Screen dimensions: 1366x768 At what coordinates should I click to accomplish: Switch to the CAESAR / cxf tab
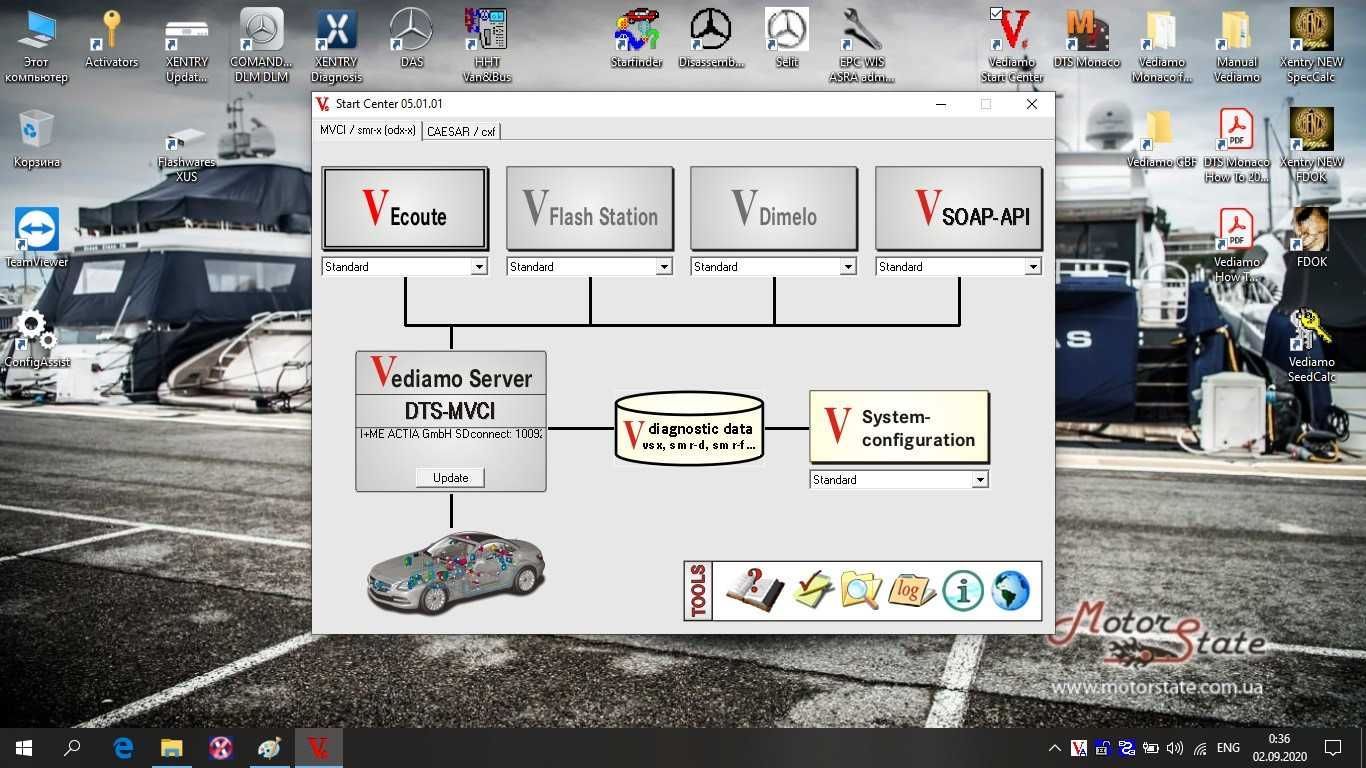(461, 131)
